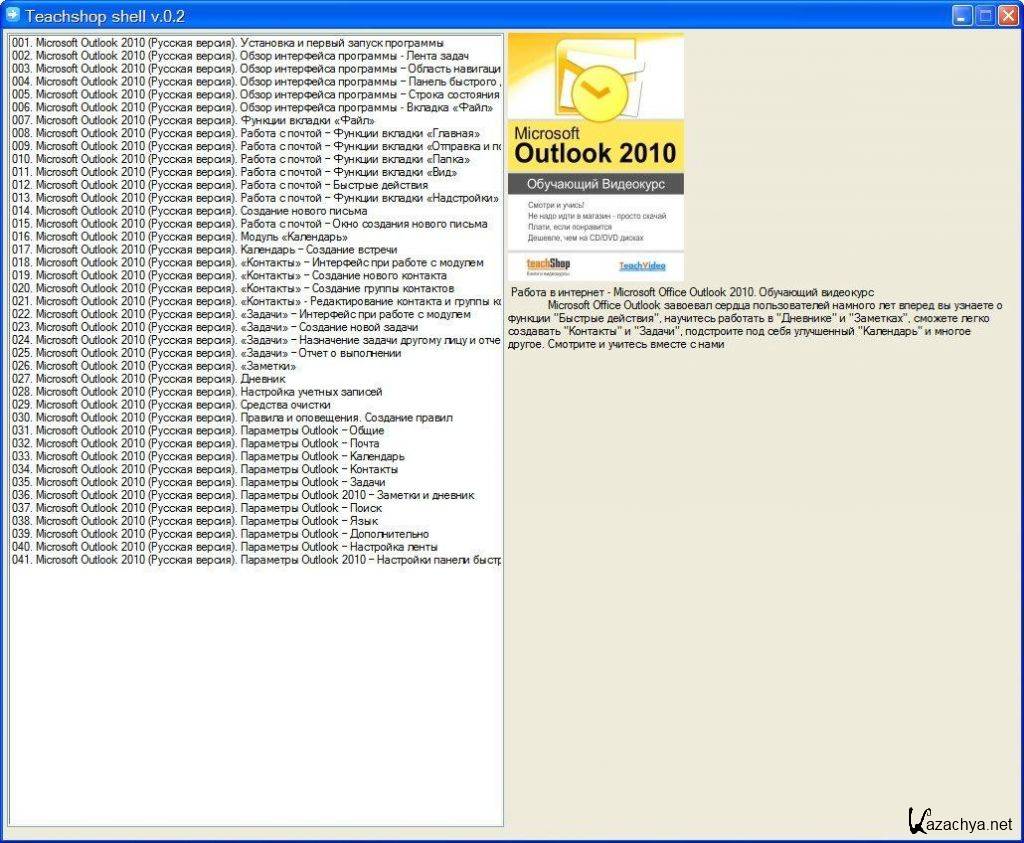
Task: Open lesson 028 Настройка учетных записей
Action: pos(197,392)
